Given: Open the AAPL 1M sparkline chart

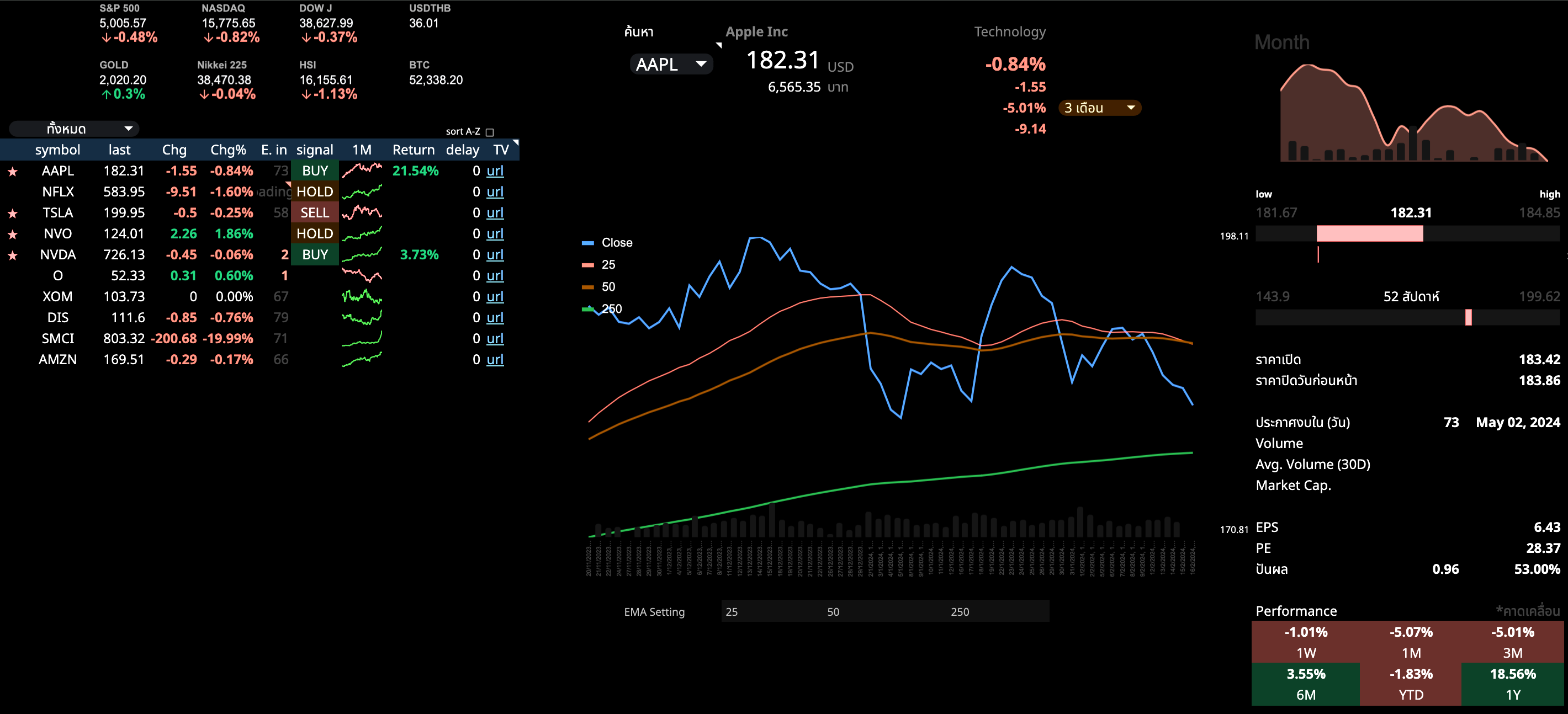Looking at the screenshot, I should pyautogui.click(x=362, y=170).
